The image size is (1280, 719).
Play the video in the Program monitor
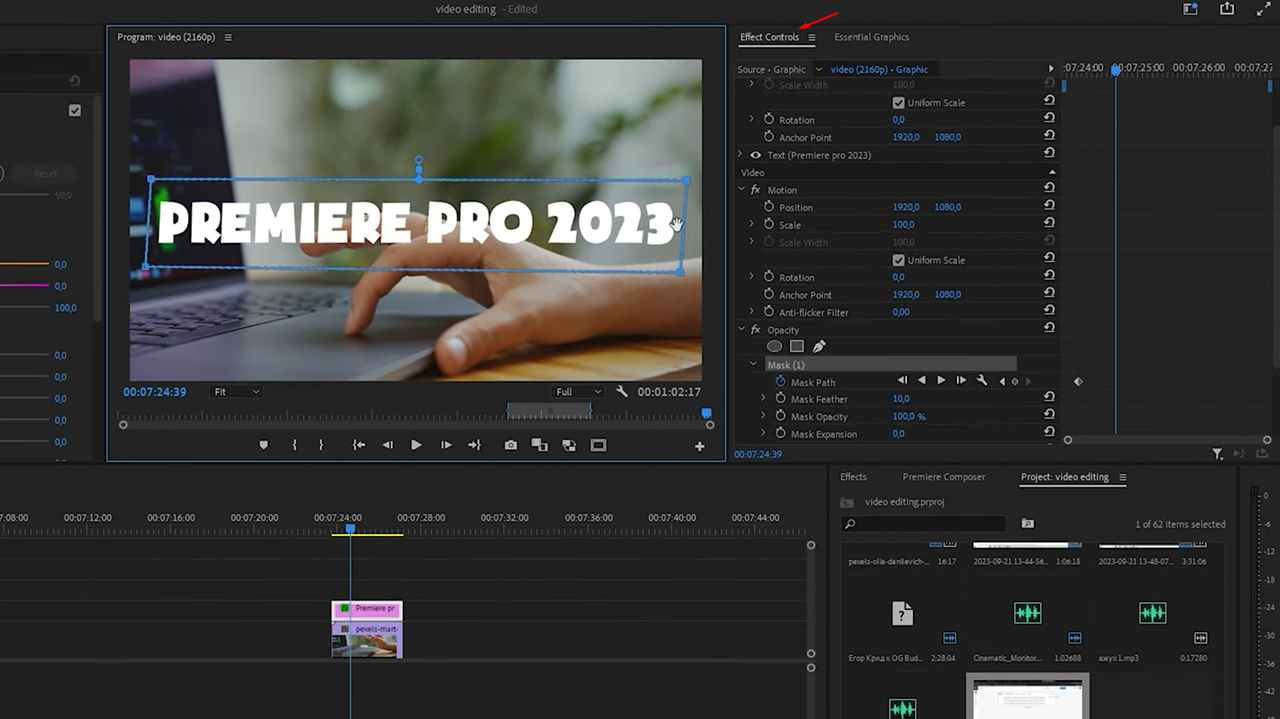tap(416, 445)
